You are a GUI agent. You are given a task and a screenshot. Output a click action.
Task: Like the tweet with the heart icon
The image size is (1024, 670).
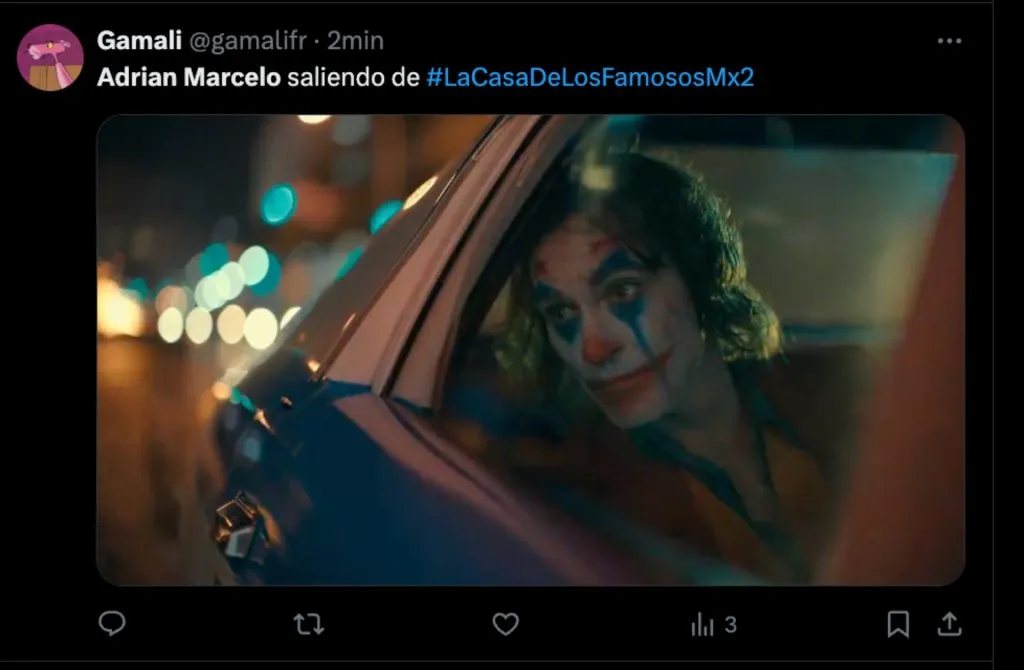coord(505,624)
